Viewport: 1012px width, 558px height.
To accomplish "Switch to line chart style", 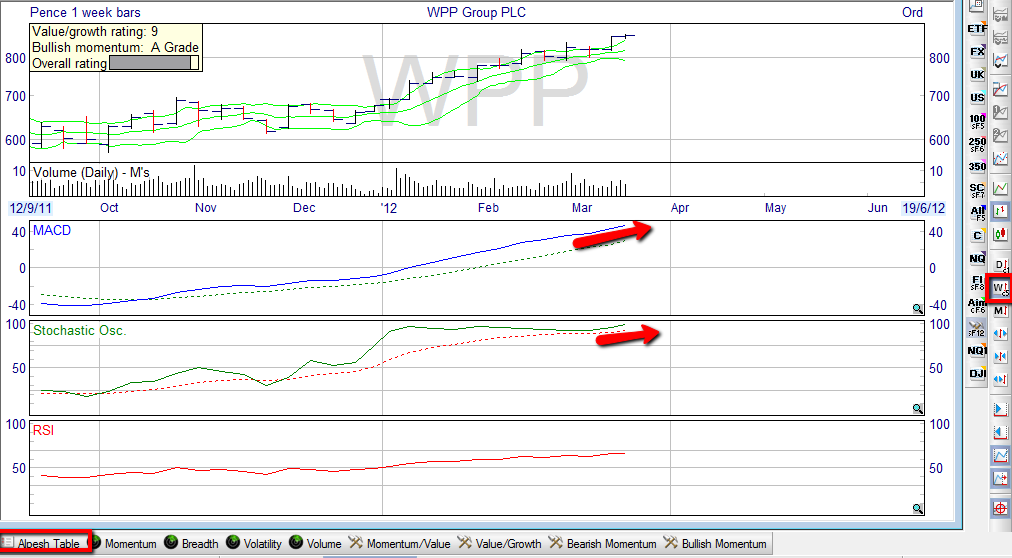I will point(1000,188).
